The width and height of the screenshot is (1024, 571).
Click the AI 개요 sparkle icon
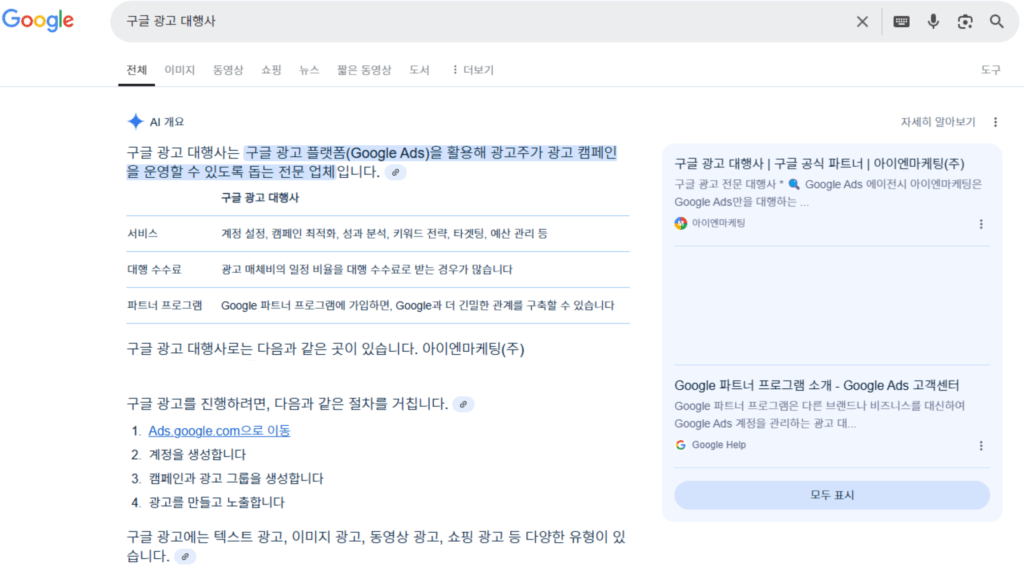pos(135,122)
